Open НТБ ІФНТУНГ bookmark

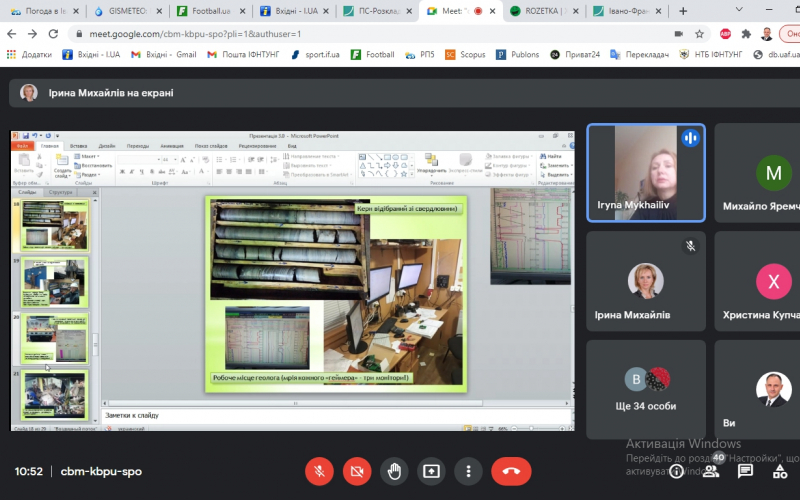(710, 54)
